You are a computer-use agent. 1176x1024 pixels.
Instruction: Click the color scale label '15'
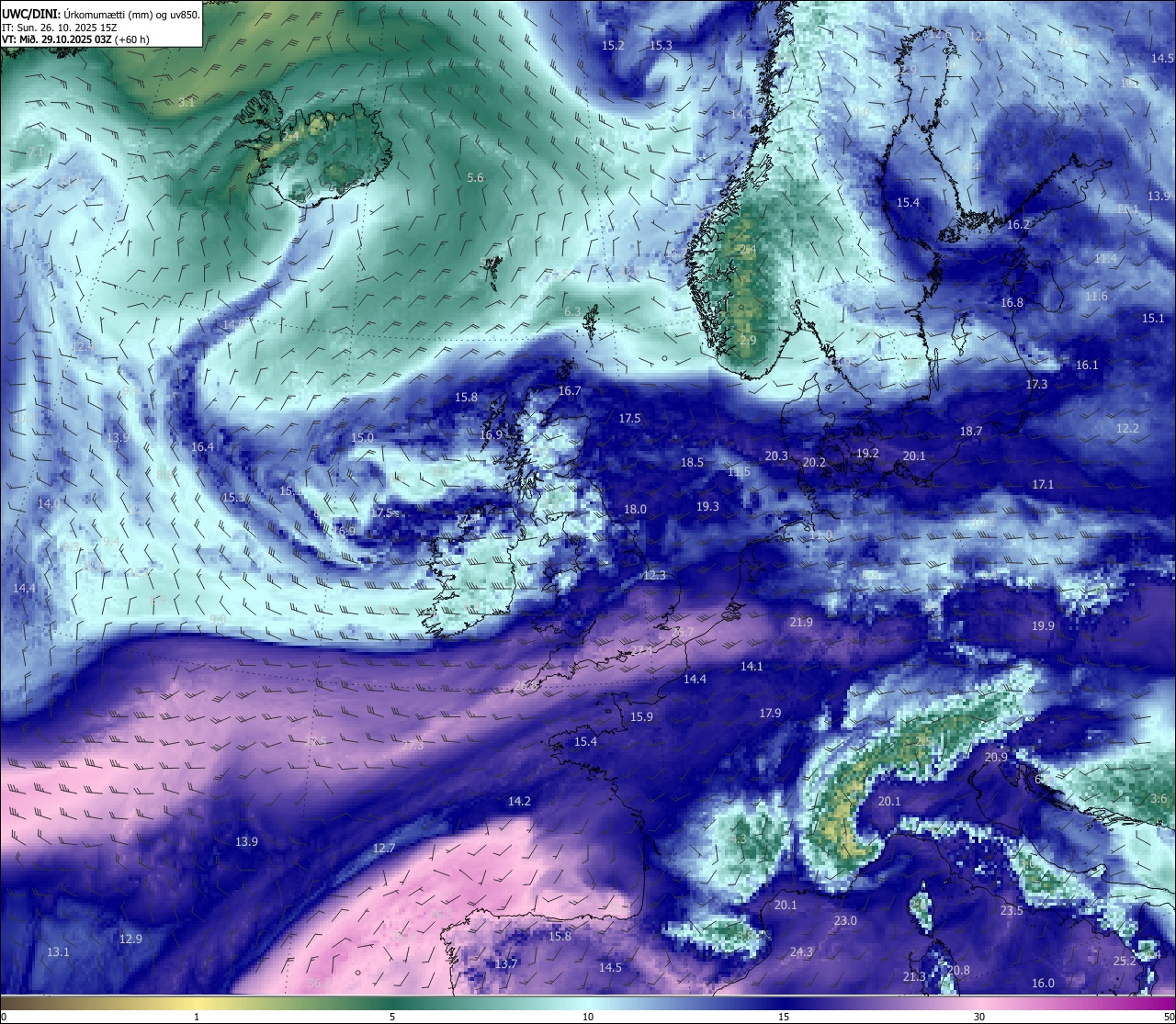784,1017
